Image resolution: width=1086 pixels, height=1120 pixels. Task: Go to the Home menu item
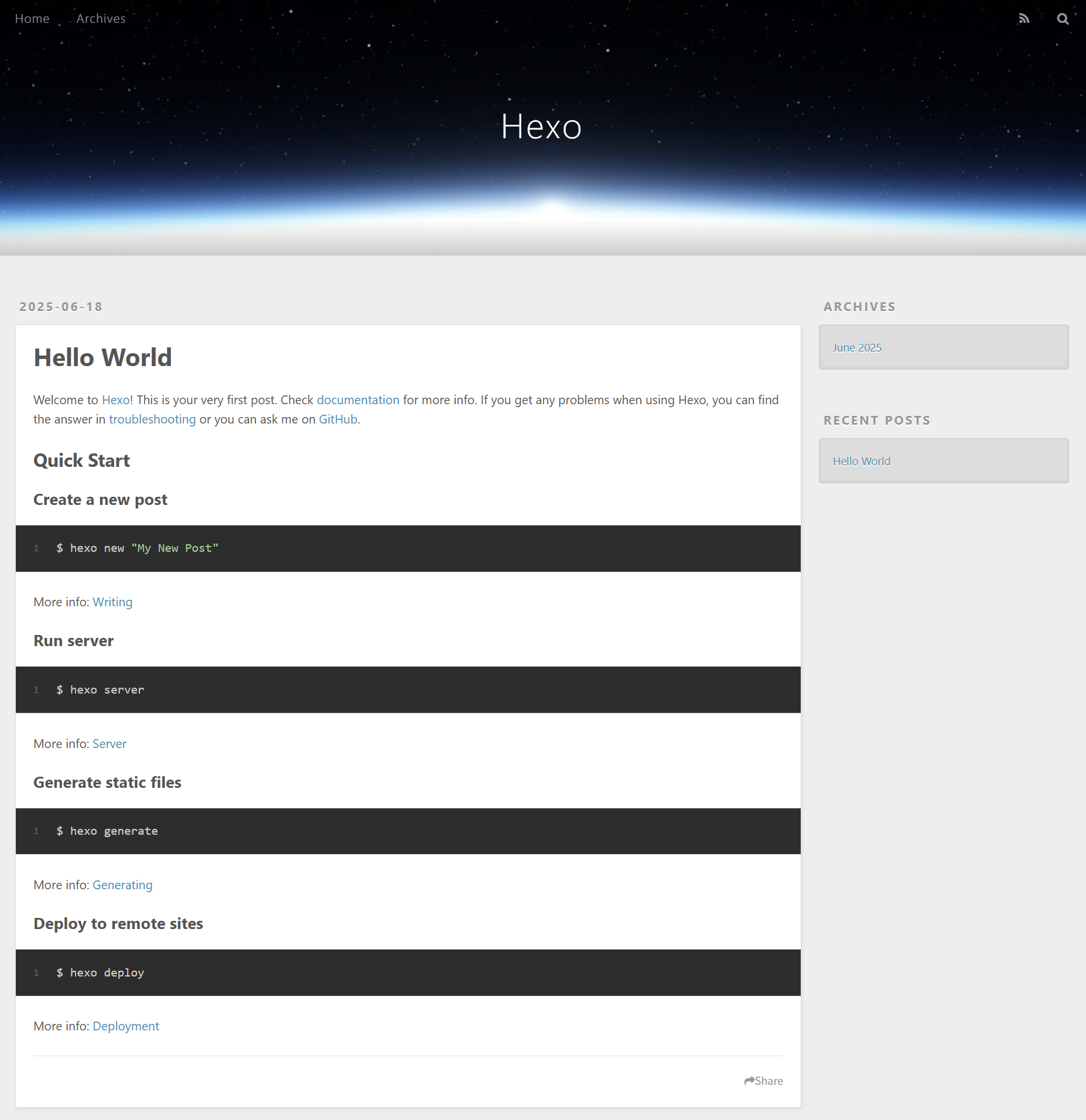point(32,19)
